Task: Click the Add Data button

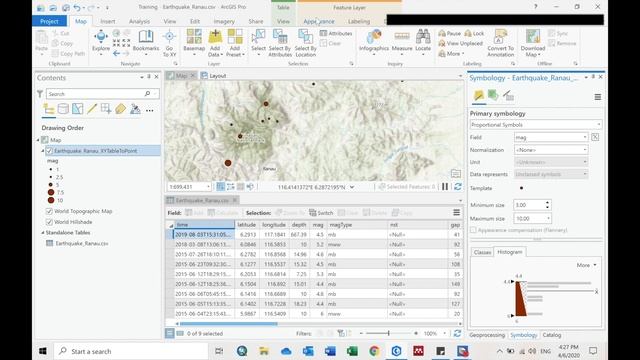Action: [215, 42]
